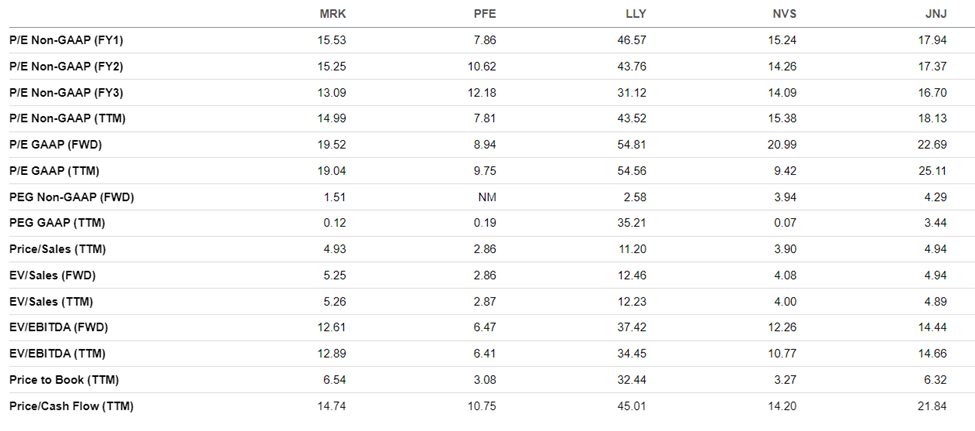975x431 pixels.
Task: Select the EV/Sales (FWD) row label
Action: click(x=52, y=276)
